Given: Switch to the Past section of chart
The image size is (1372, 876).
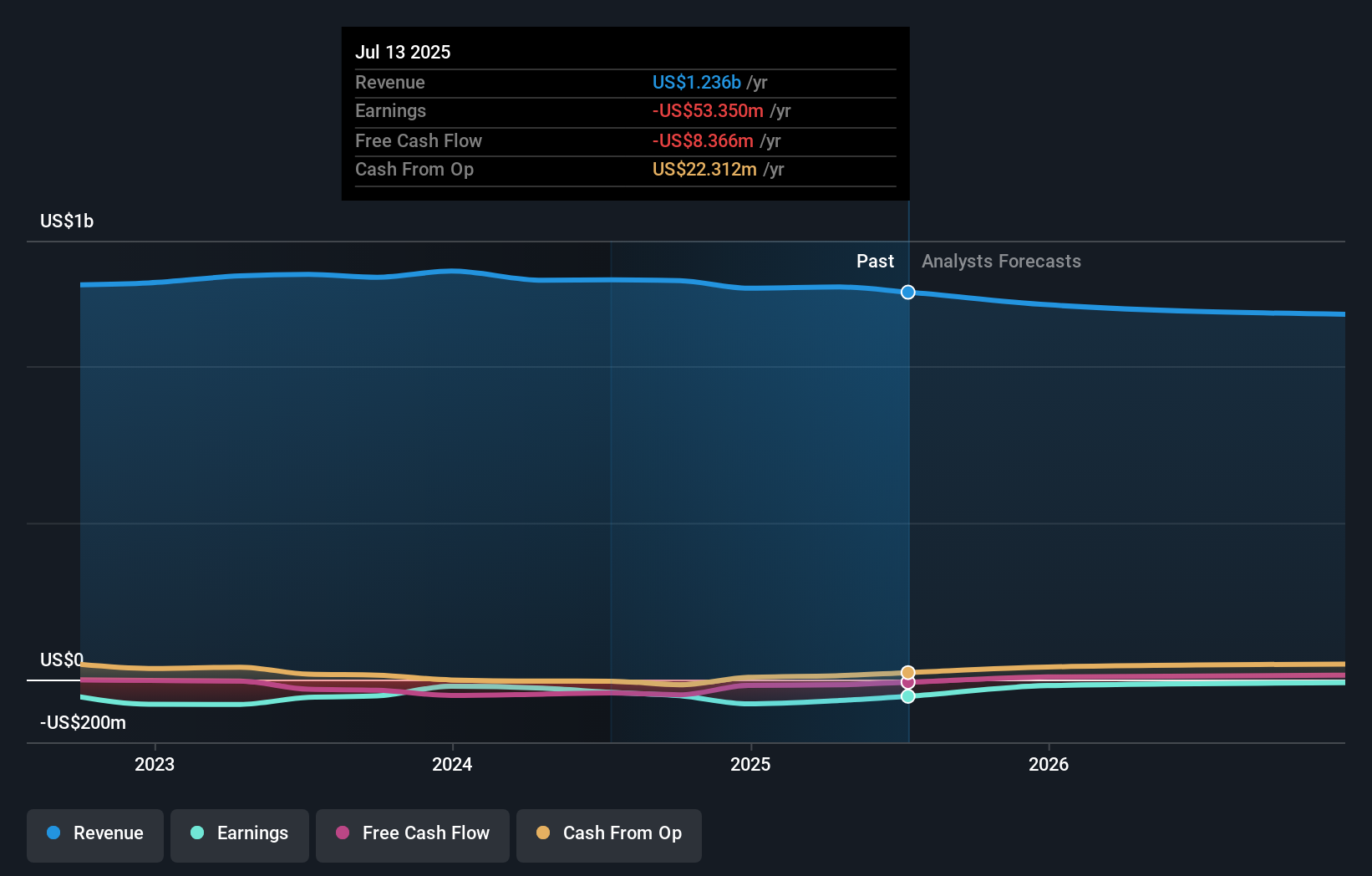Looking at the screenshot, I should (875, 261).
